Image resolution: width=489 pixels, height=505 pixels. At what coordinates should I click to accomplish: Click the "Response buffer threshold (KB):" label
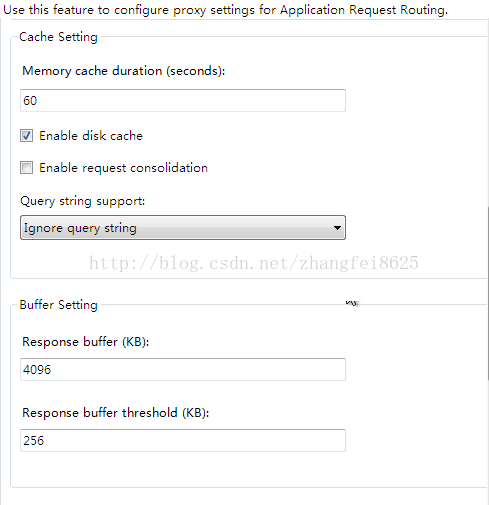tap(116, 413)
